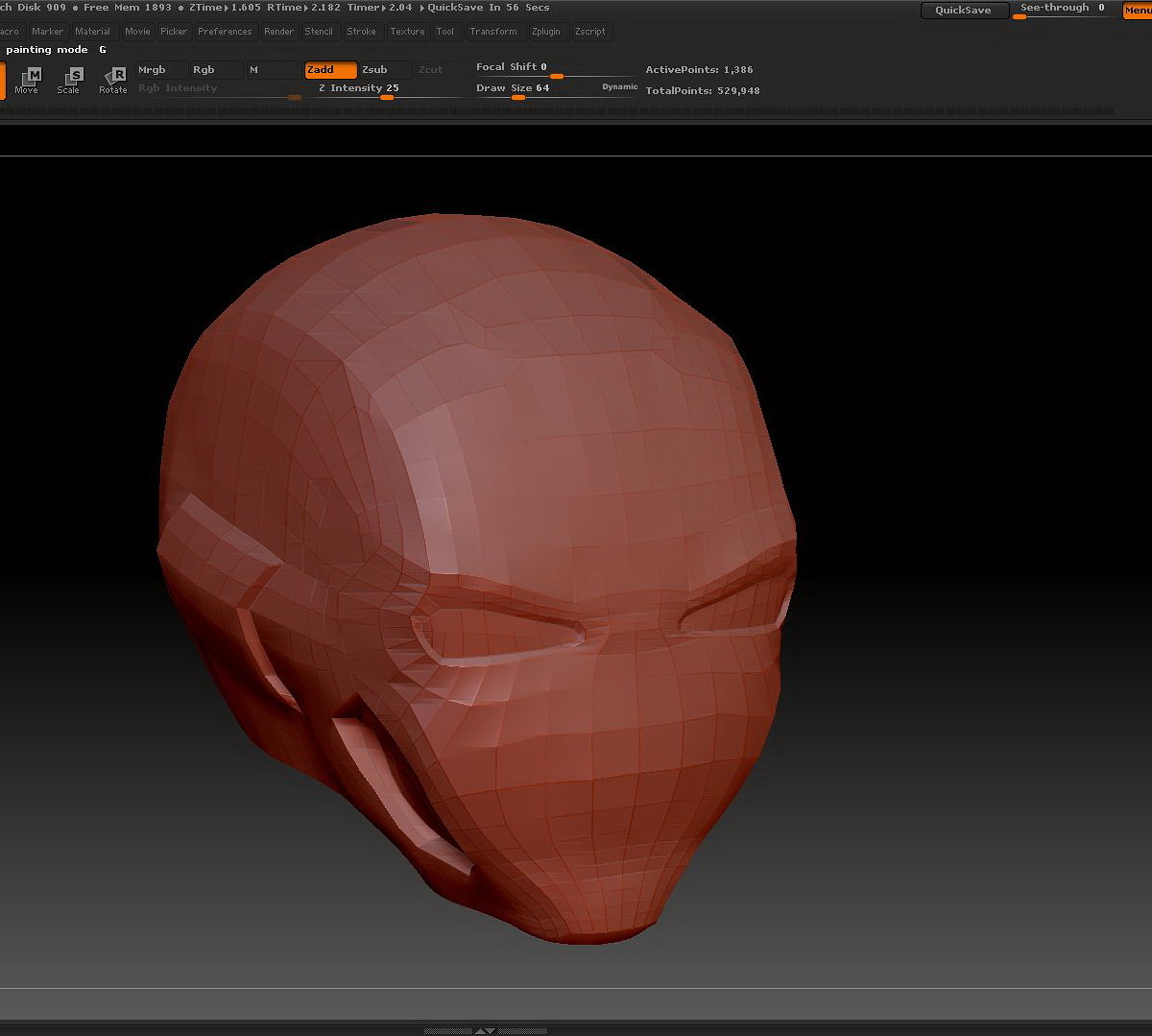The image size is (1152, 1036).
Task: Adjust the Z Intensity slider
Action: 388,90
